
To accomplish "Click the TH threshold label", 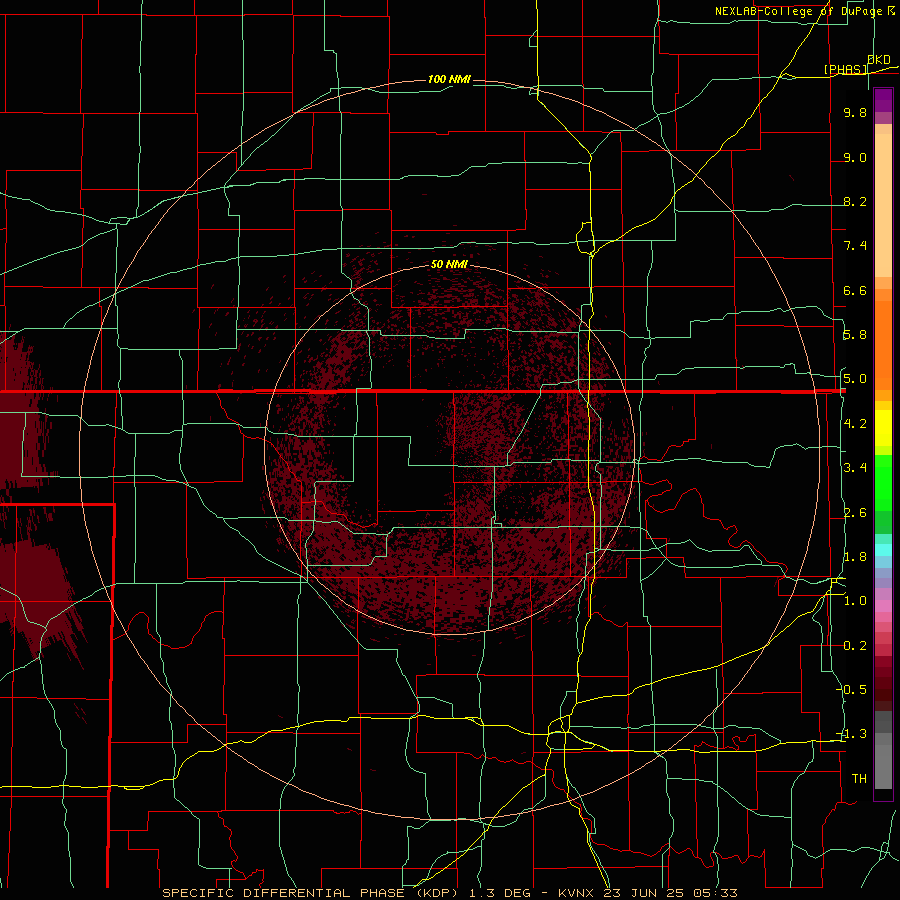I will coord(859,779).
